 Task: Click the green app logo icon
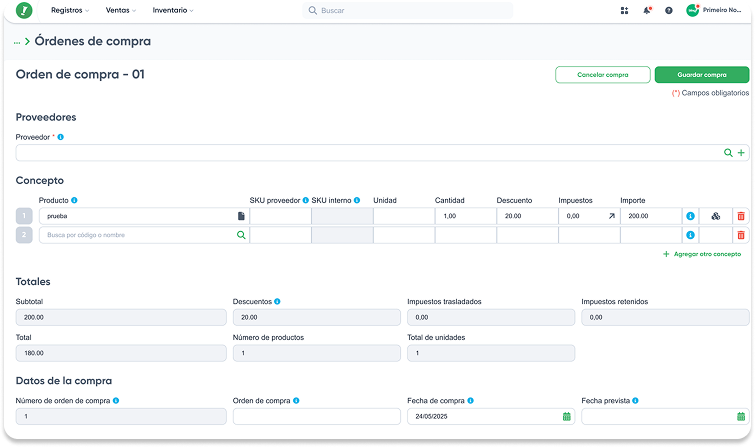[24, 10]
